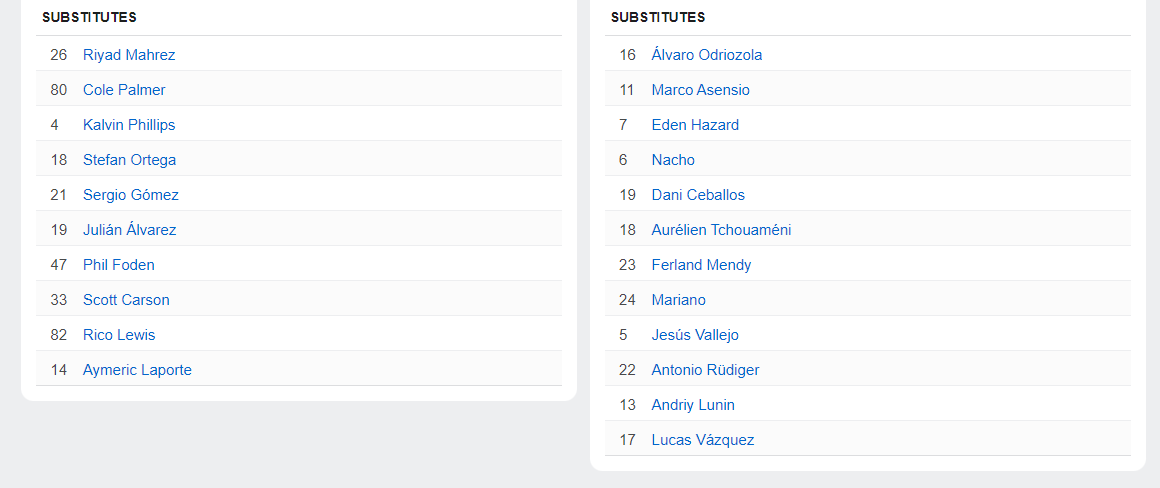Click Scott Carson's name link
Screen dimensions: 1160x488
[126, 300]
